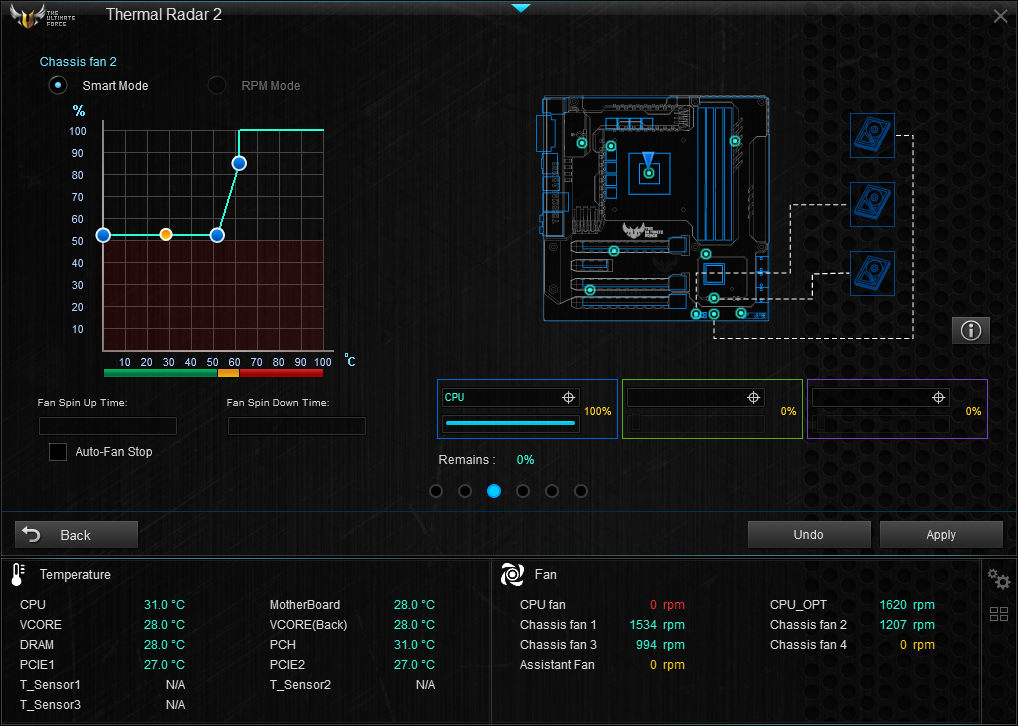Select the leftmost blue fan curve point
1018x726 pixels.
click(103, 235)
